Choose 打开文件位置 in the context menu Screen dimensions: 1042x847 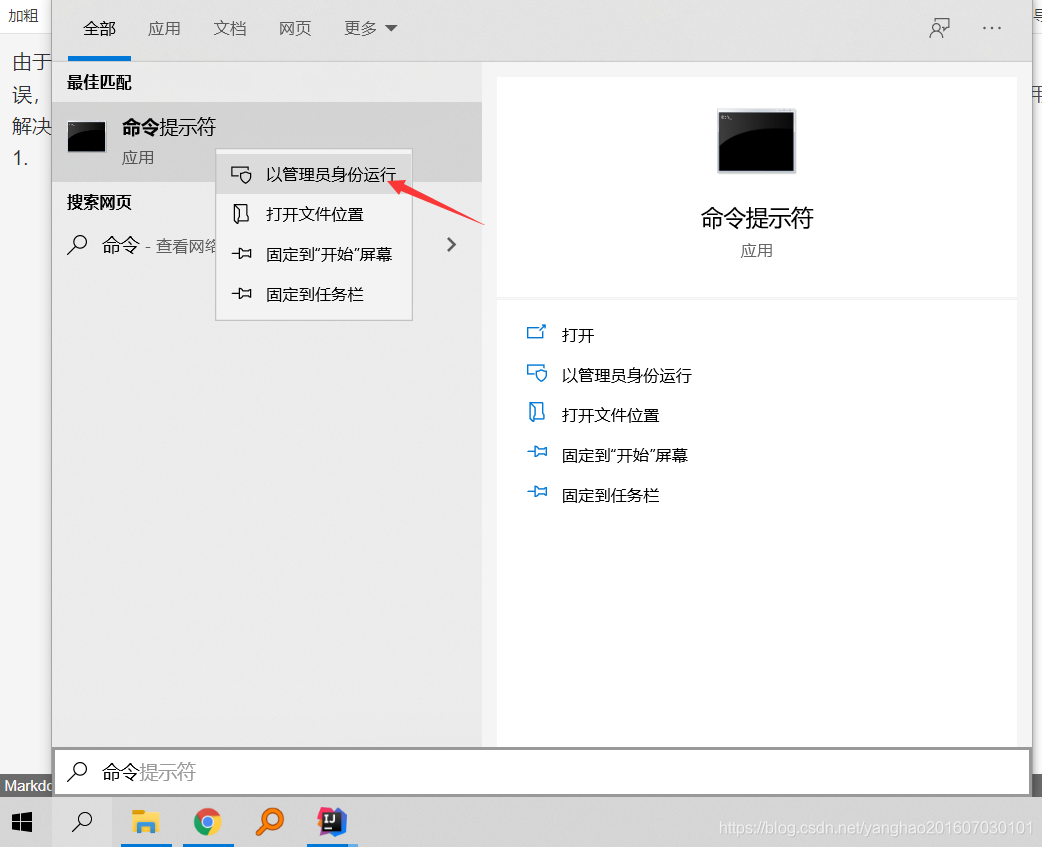point(314,214)
